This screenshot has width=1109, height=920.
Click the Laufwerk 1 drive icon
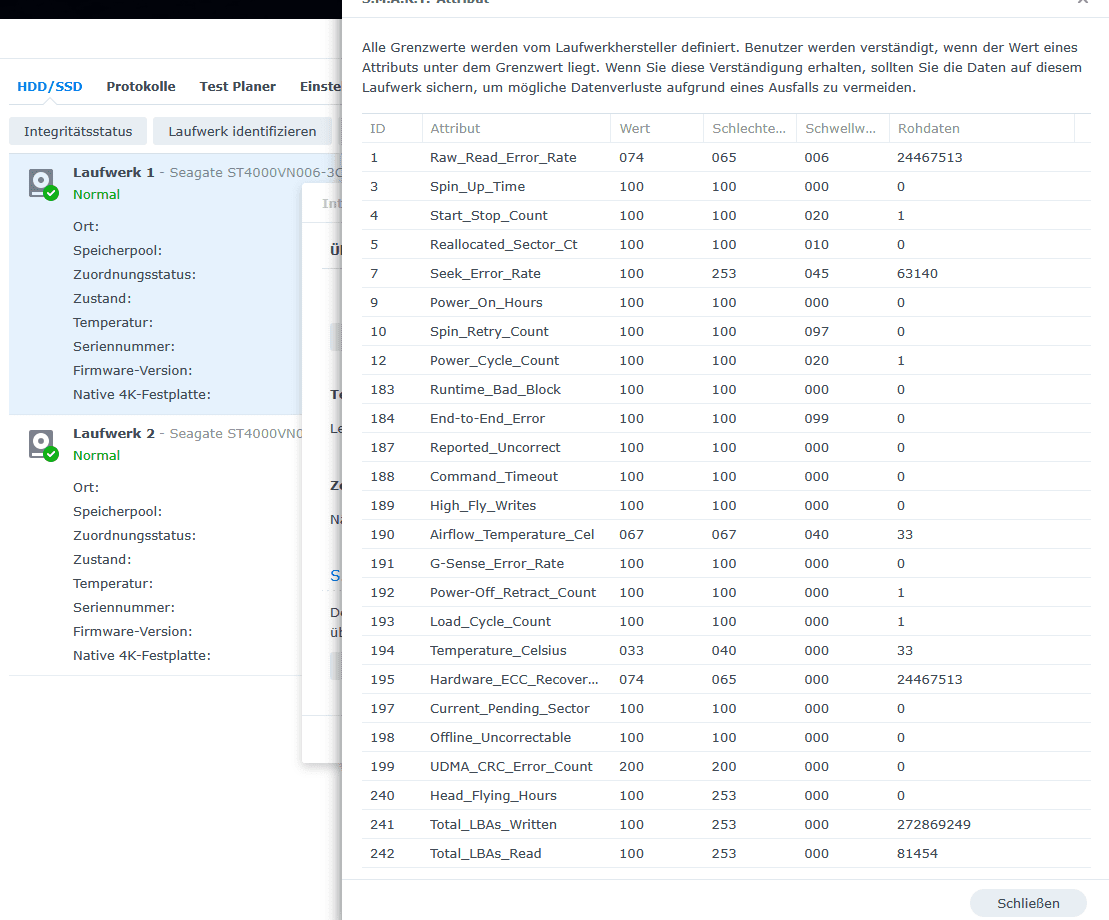[43, 184]
